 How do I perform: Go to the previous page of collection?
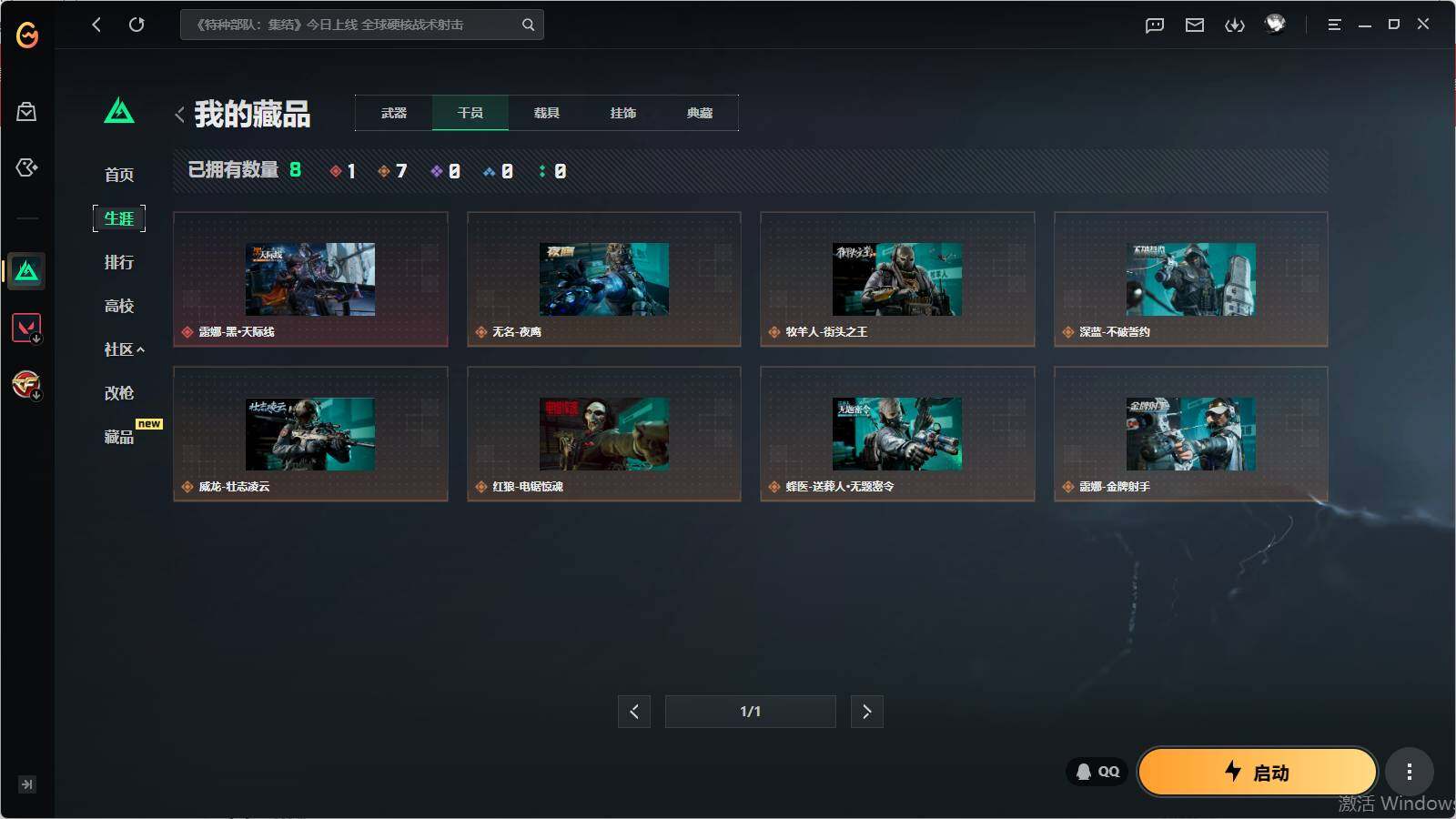pos(634,712)
